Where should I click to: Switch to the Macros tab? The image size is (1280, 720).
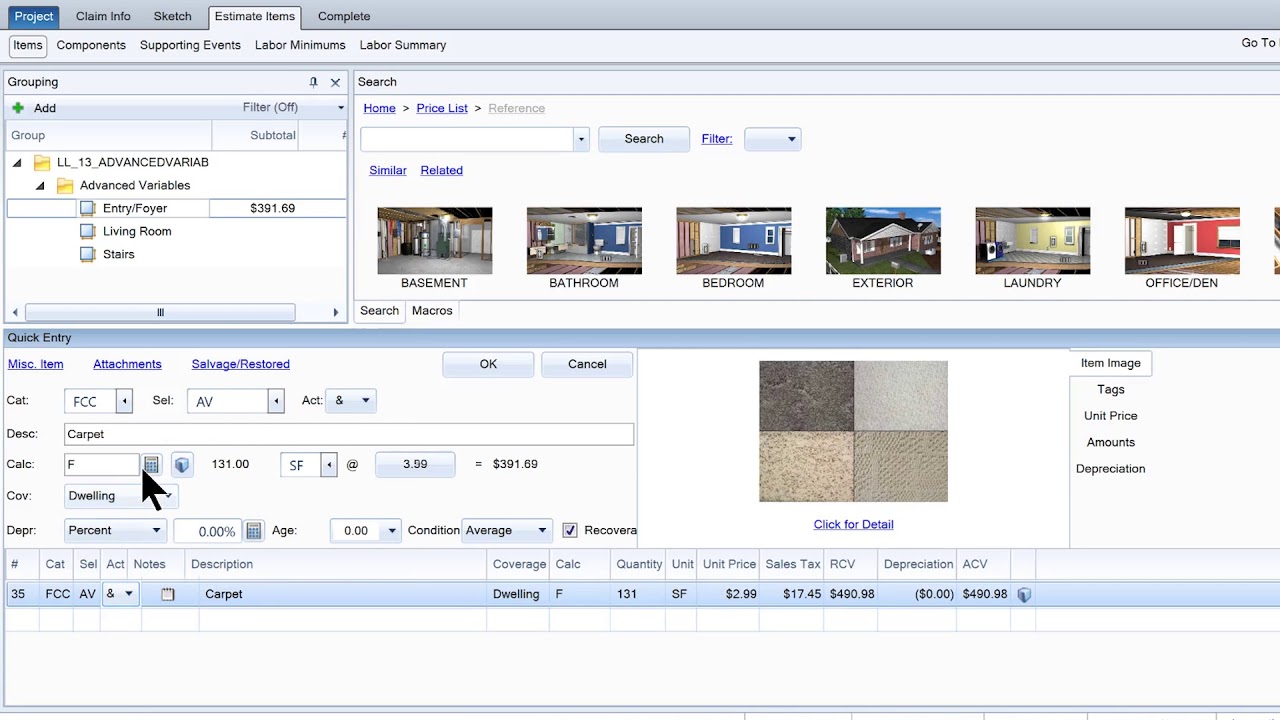tap(432, 311)
